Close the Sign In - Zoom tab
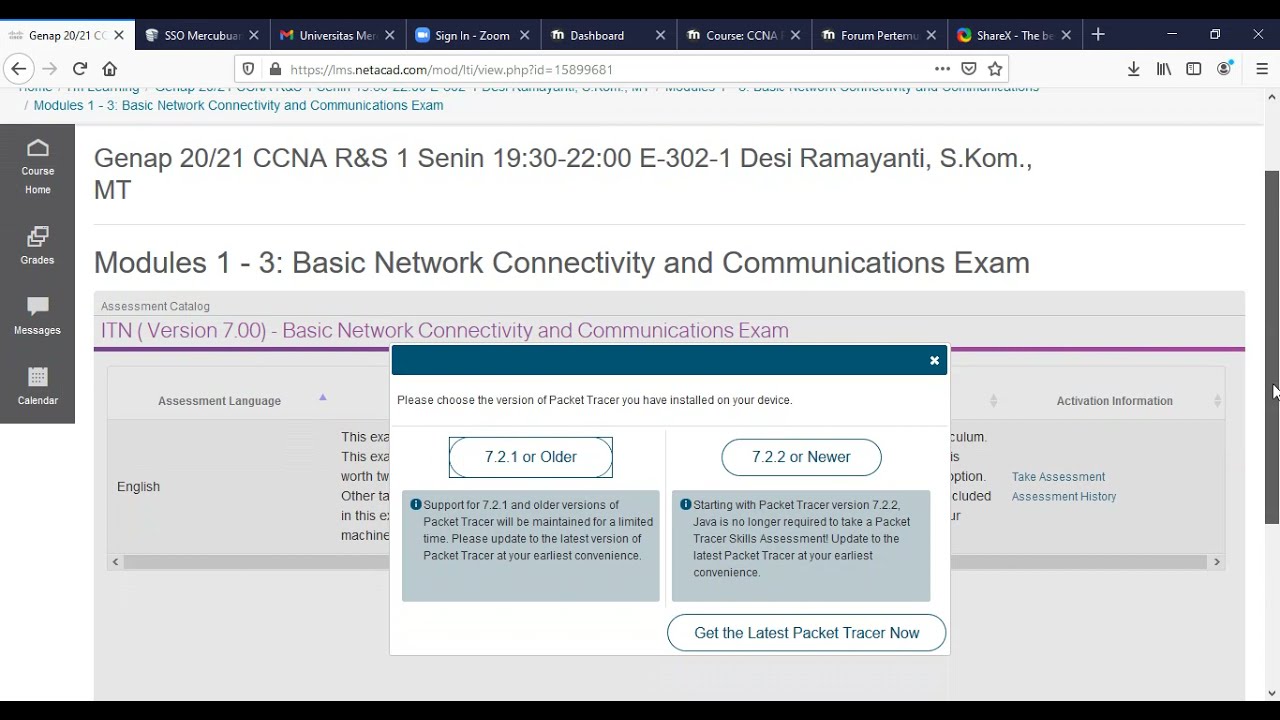This screenshot has width=1280, height=720. tap(525, 35)
